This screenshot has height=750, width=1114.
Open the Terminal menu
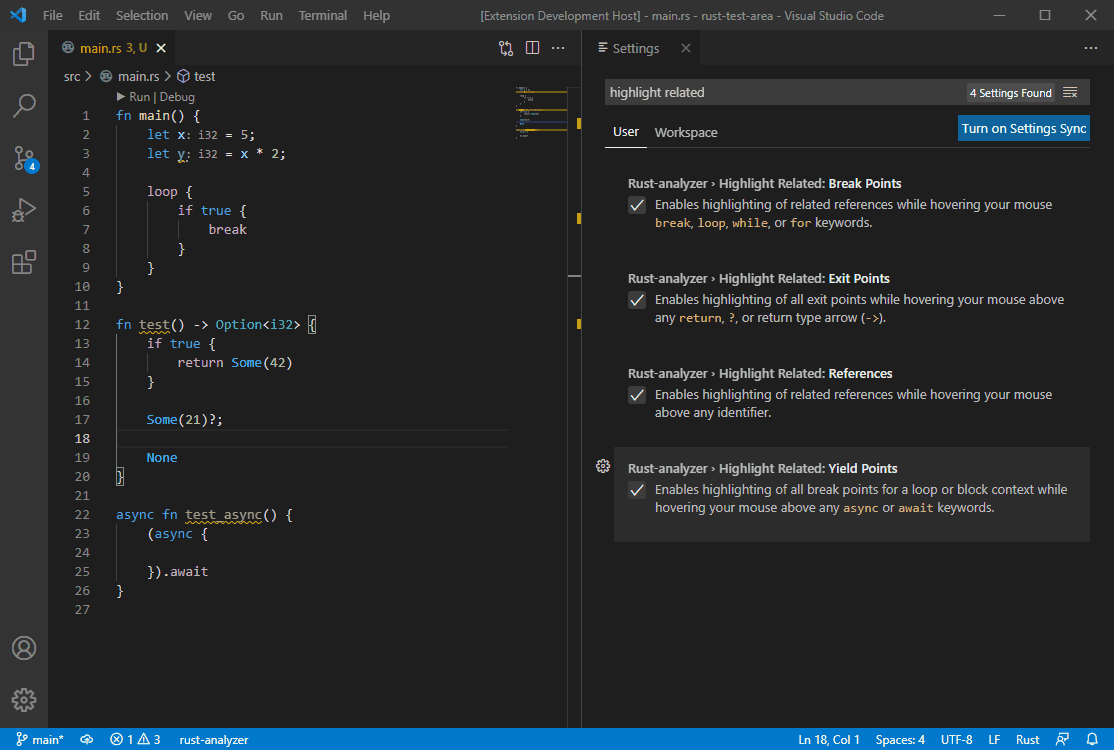[323, 16]
